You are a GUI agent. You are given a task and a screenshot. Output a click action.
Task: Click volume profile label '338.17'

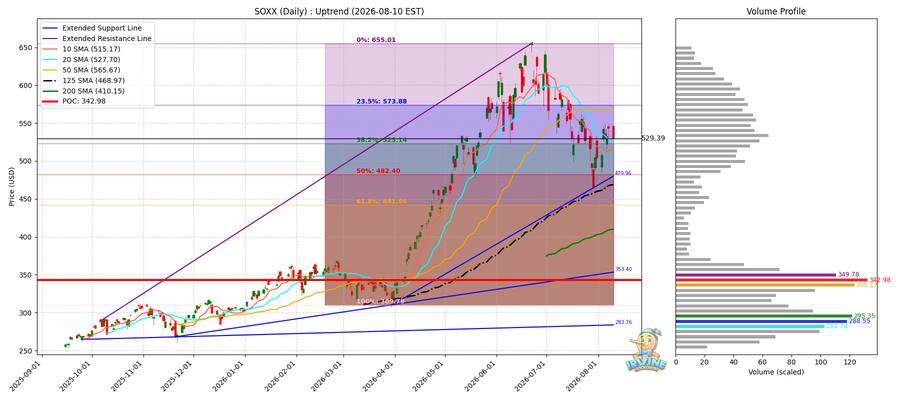pos(867,285)
